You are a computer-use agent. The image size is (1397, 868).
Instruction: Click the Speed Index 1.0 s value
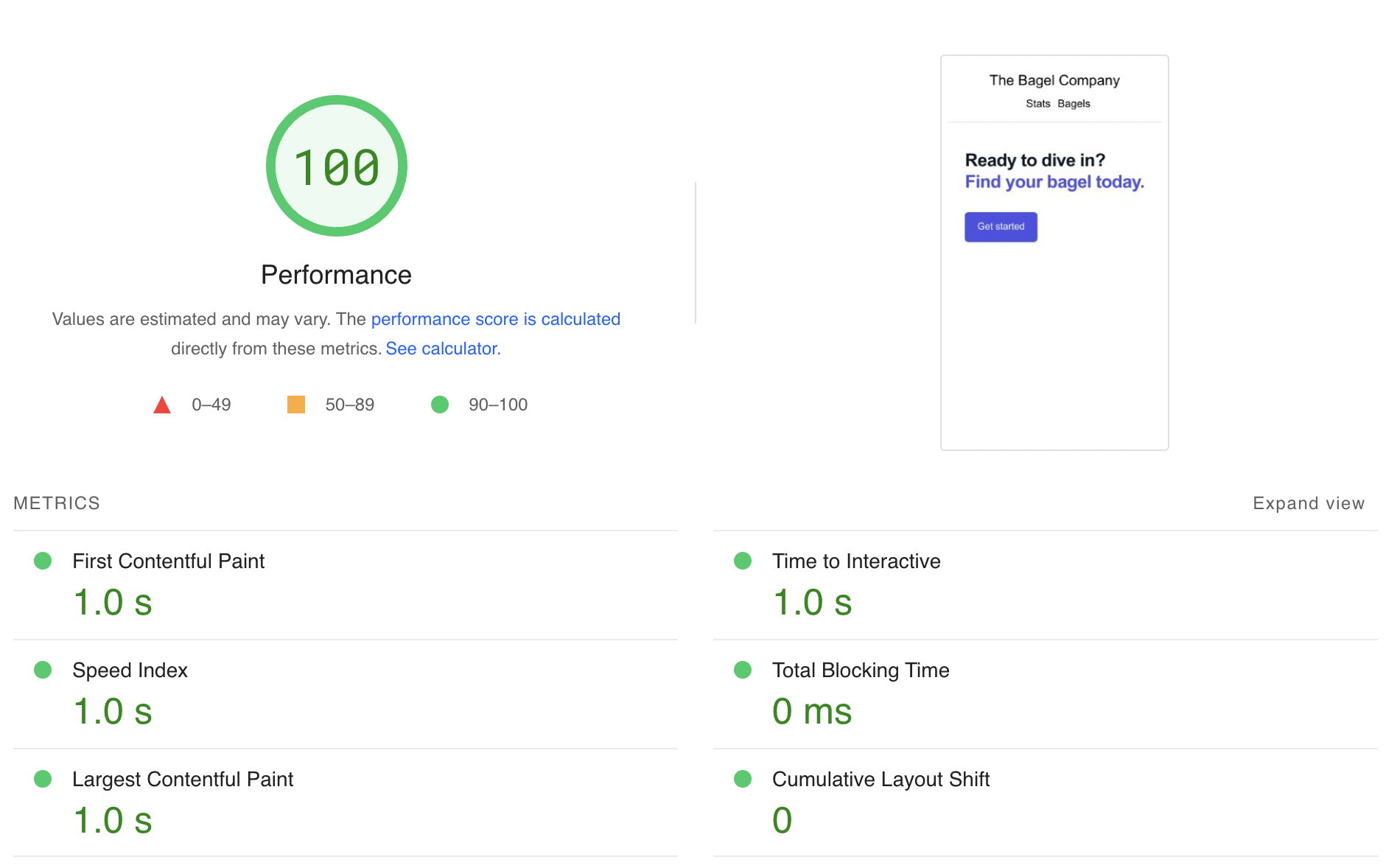(x=113, y=712)
